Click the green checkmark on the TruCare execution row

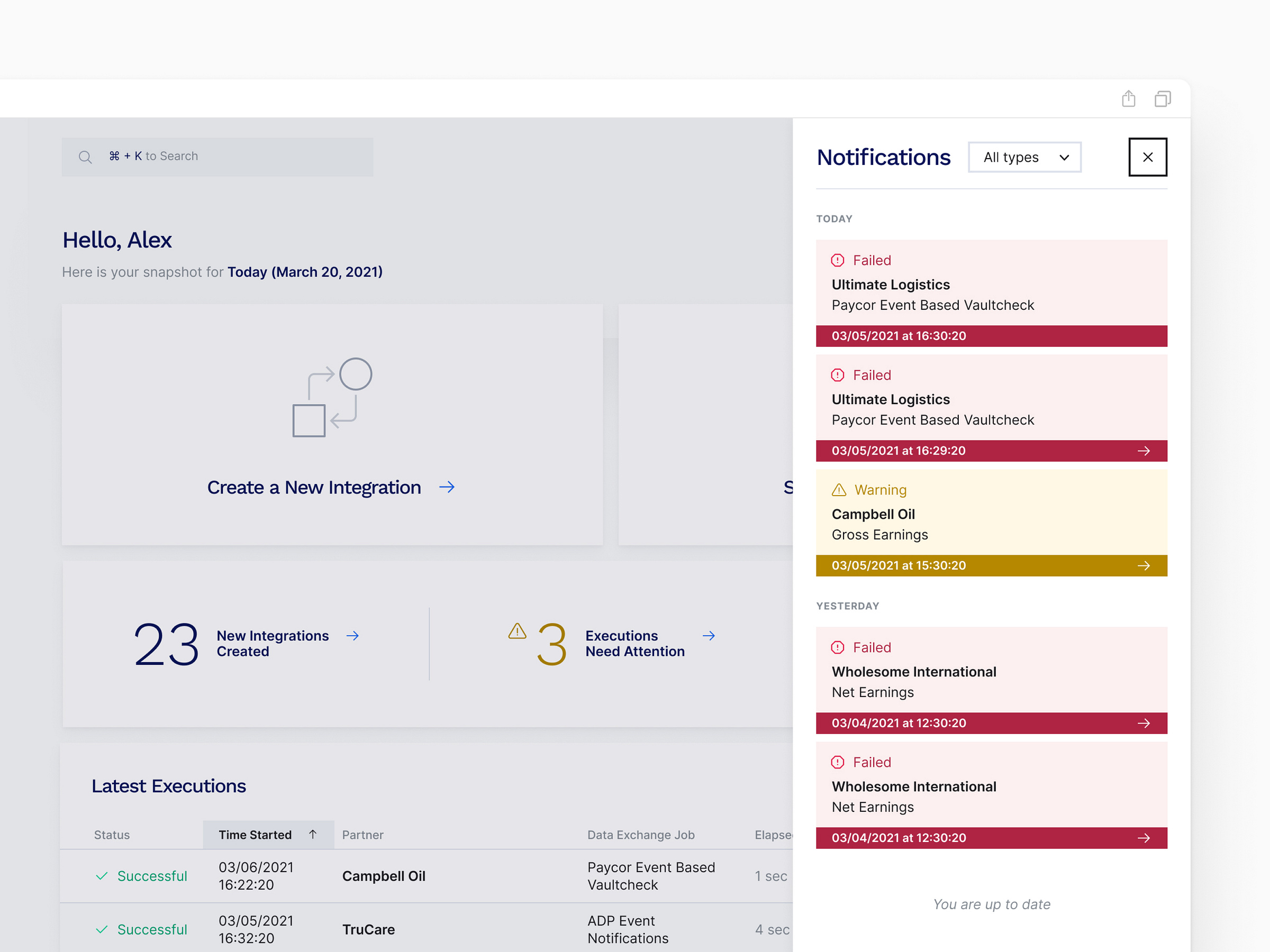102,930
